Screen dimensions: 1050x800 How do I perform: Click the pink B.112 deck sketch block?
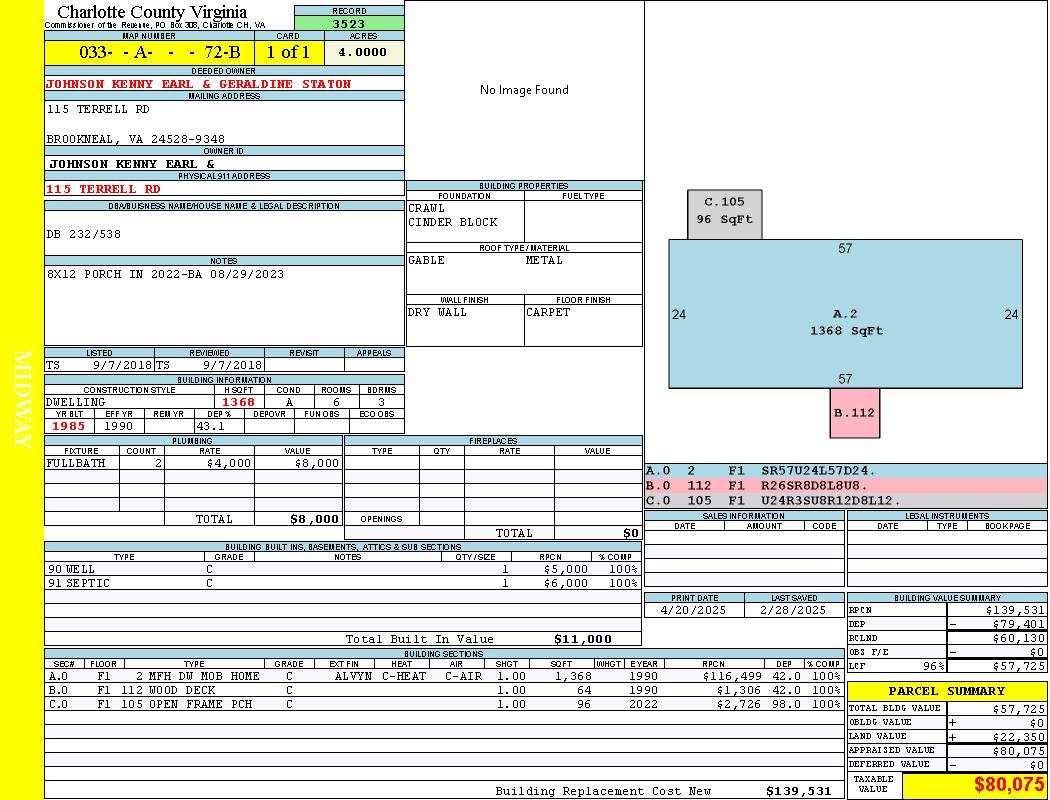[x=854, y=412]
